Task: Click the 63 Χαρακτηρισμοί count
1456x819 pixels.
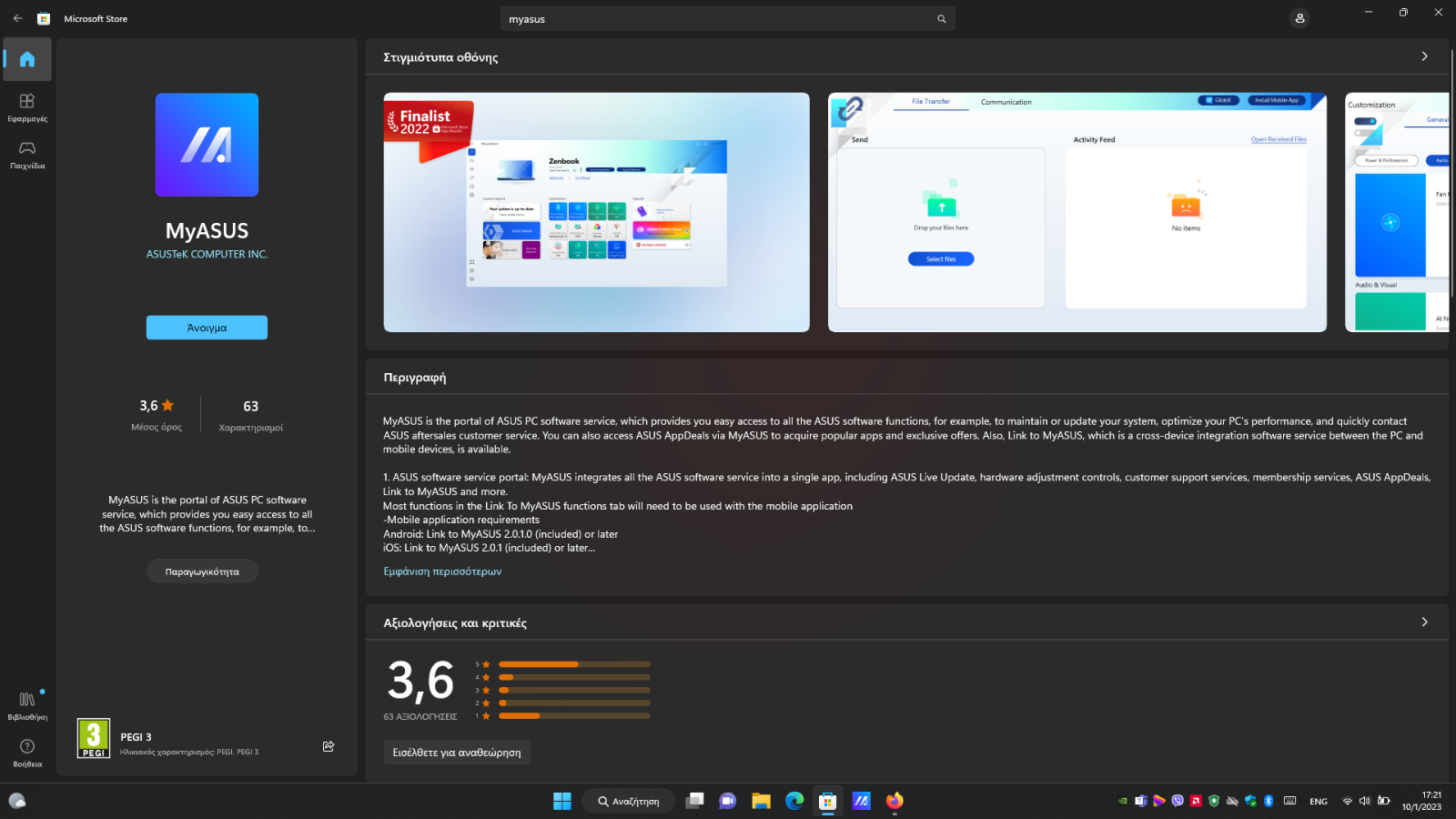Action: 250,415
